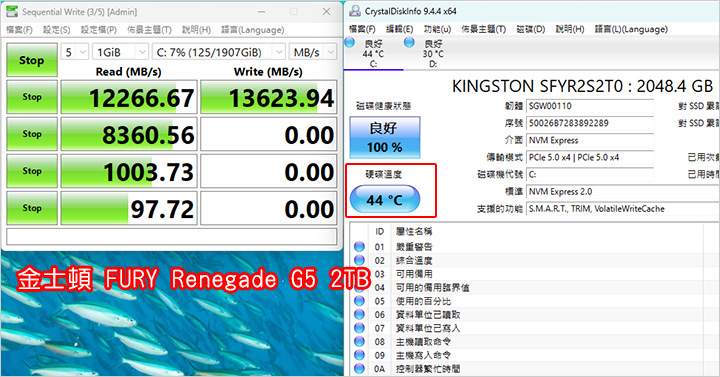Click Stop button beside 1003.73 read result
The height and width of the screenshot is (377, 720).
coord(32,171)
